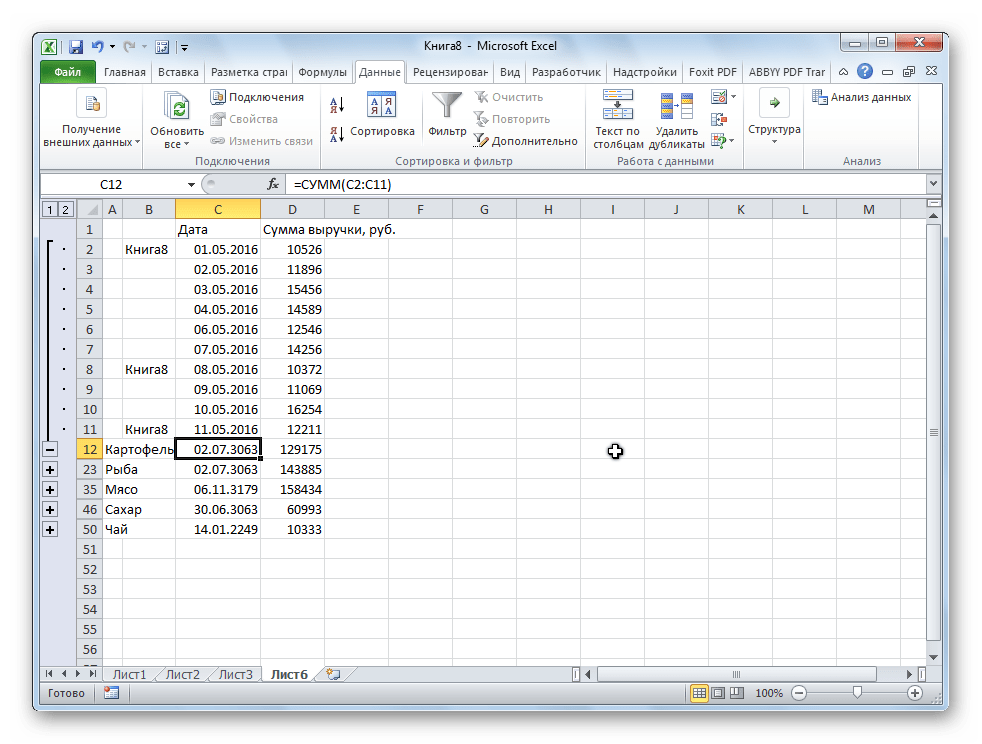Collapse the Картофель group with minus button
The height and width of the screenshot is (744, 982).
pos(50,450)
